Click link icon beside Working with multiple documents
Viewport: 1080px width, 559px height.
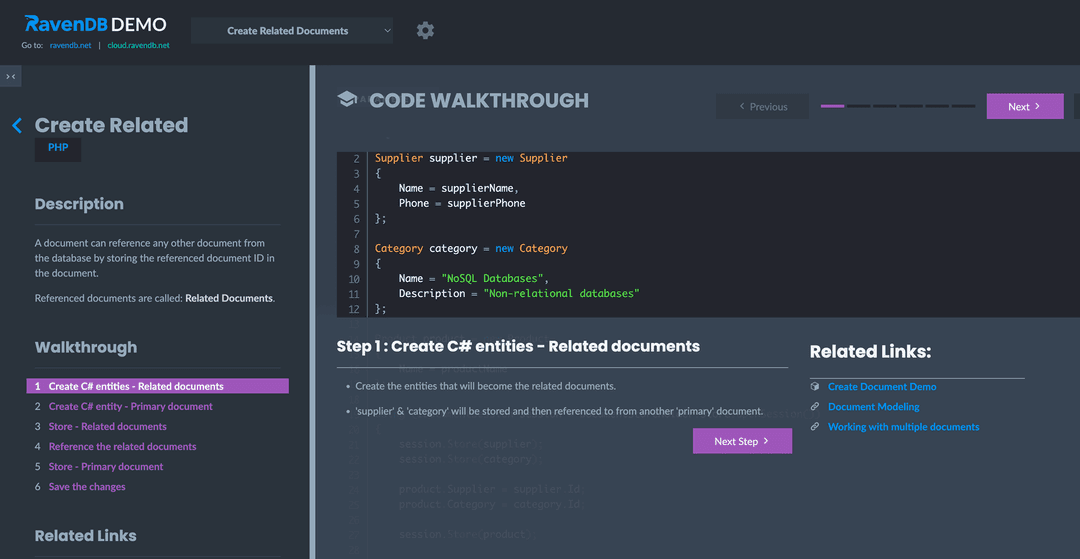click(x=815, y=427)
